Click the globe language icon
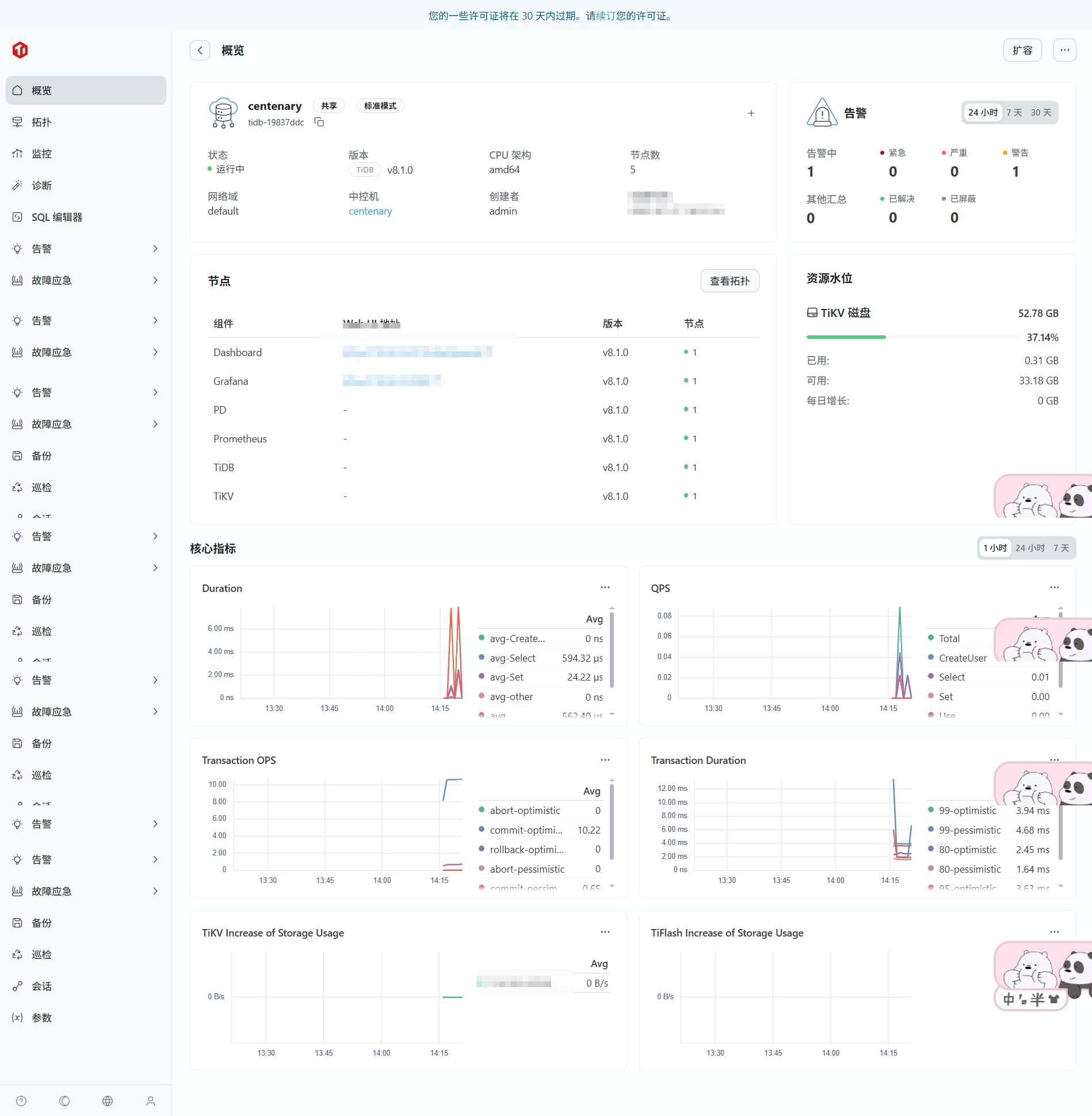The width and height of the screenshot is (1092, 1116). tap(108, 1101)
